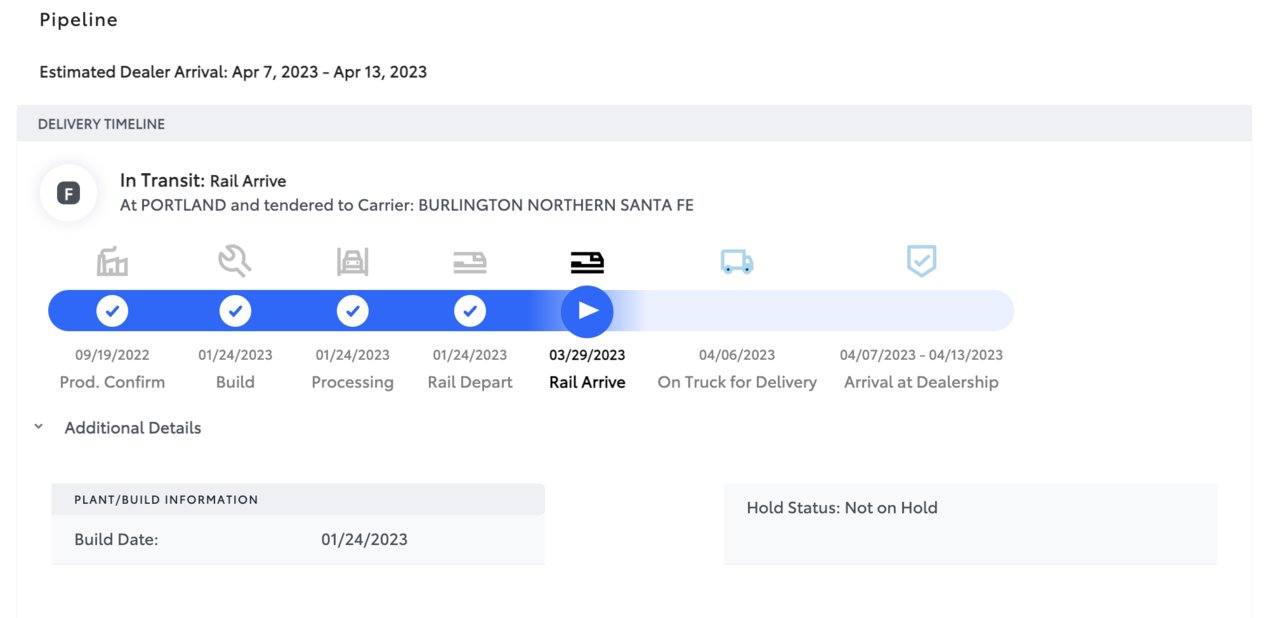Click the Delivery Timeline header bar
Viewport: 1279px width, 618px height.
(x=634, y=124)
